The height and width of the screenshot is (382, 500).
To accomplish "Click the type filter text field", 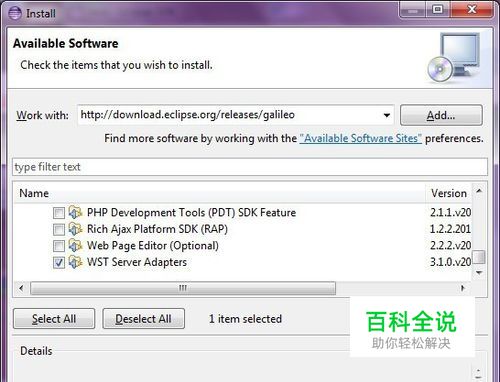I will pos(250,167).
